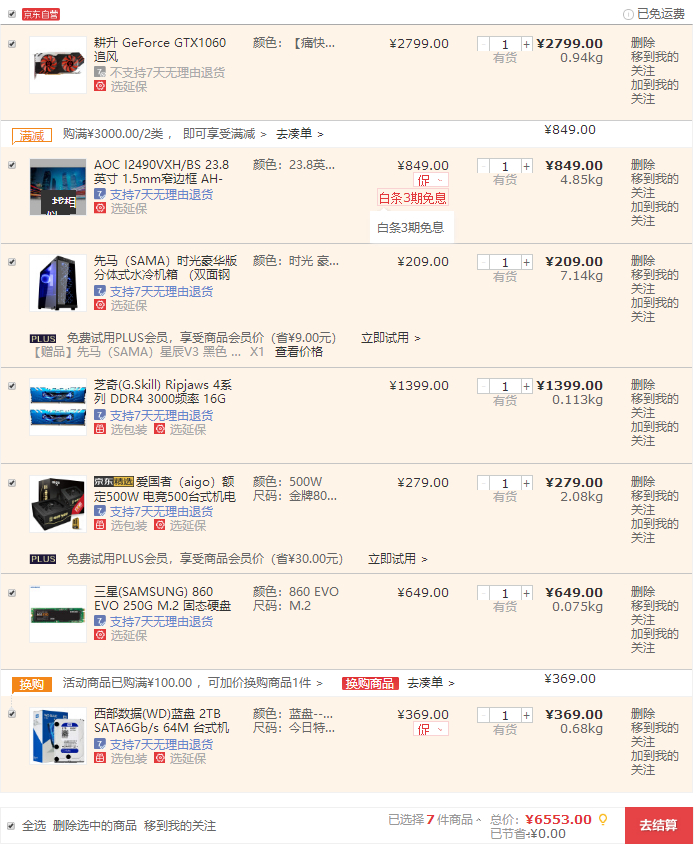Click 删除选中的商品 at bottom bar
Screen dimensions: 696x844
[95, 826]
